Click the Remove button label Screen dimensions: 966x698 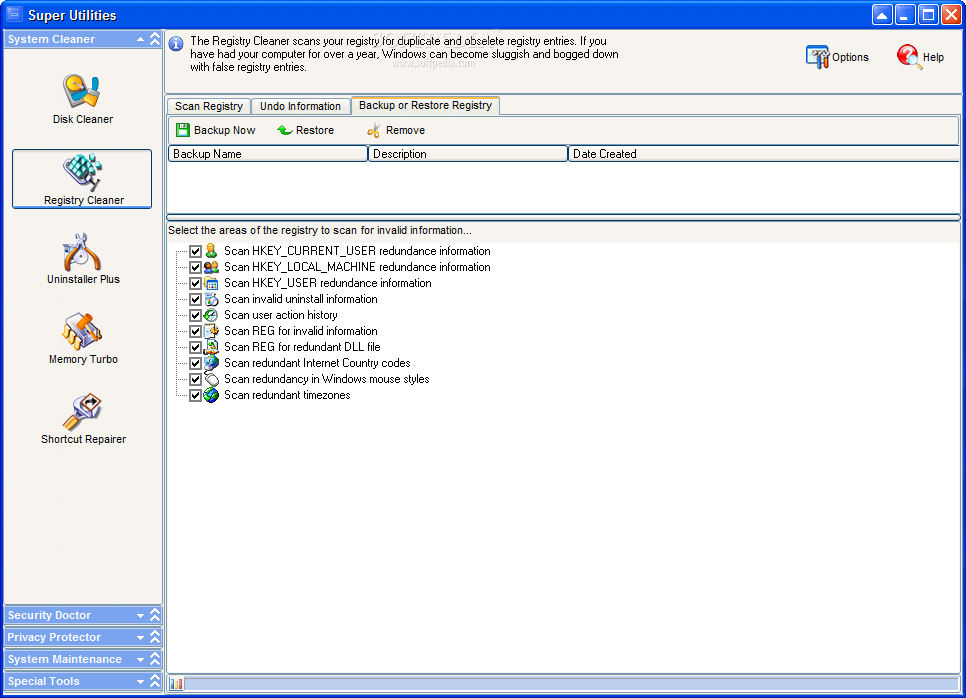(405, 130)
